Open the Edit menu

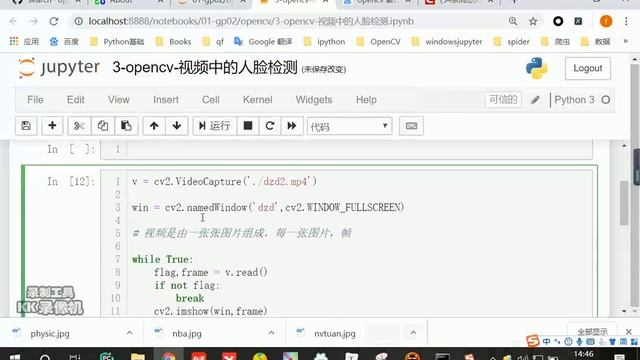[76, 100]
